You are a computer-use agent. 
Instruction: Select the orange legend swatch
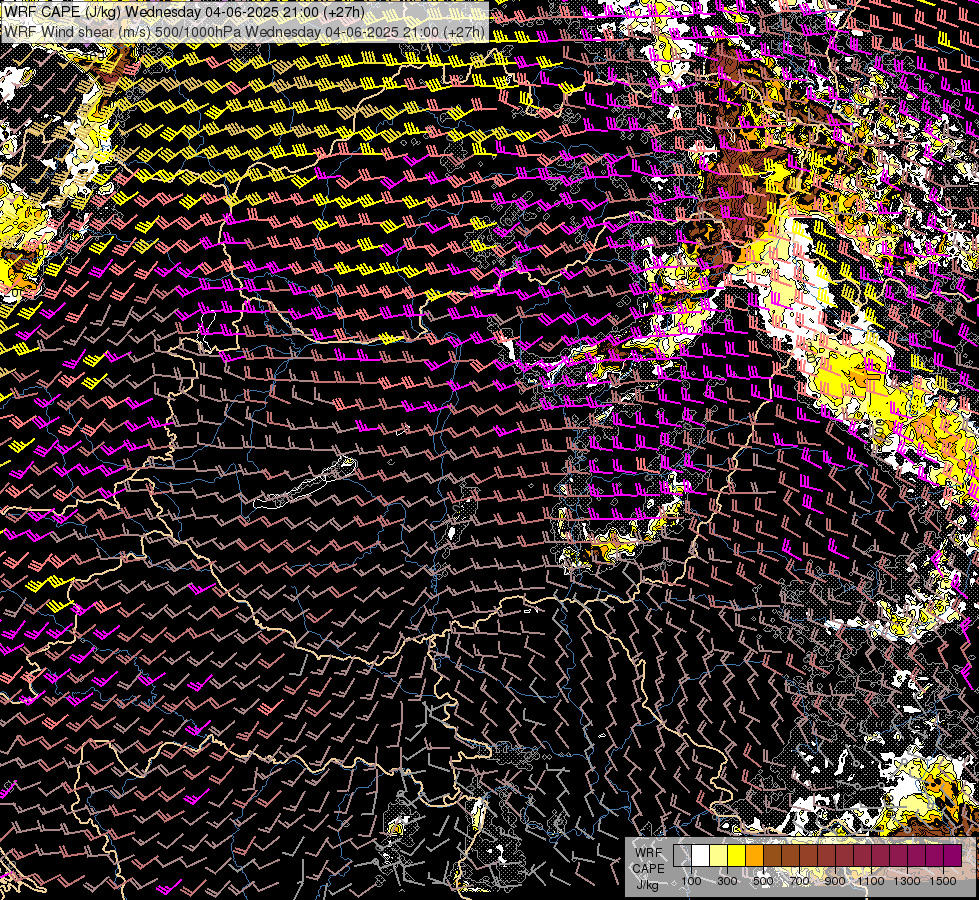[754, 855]
